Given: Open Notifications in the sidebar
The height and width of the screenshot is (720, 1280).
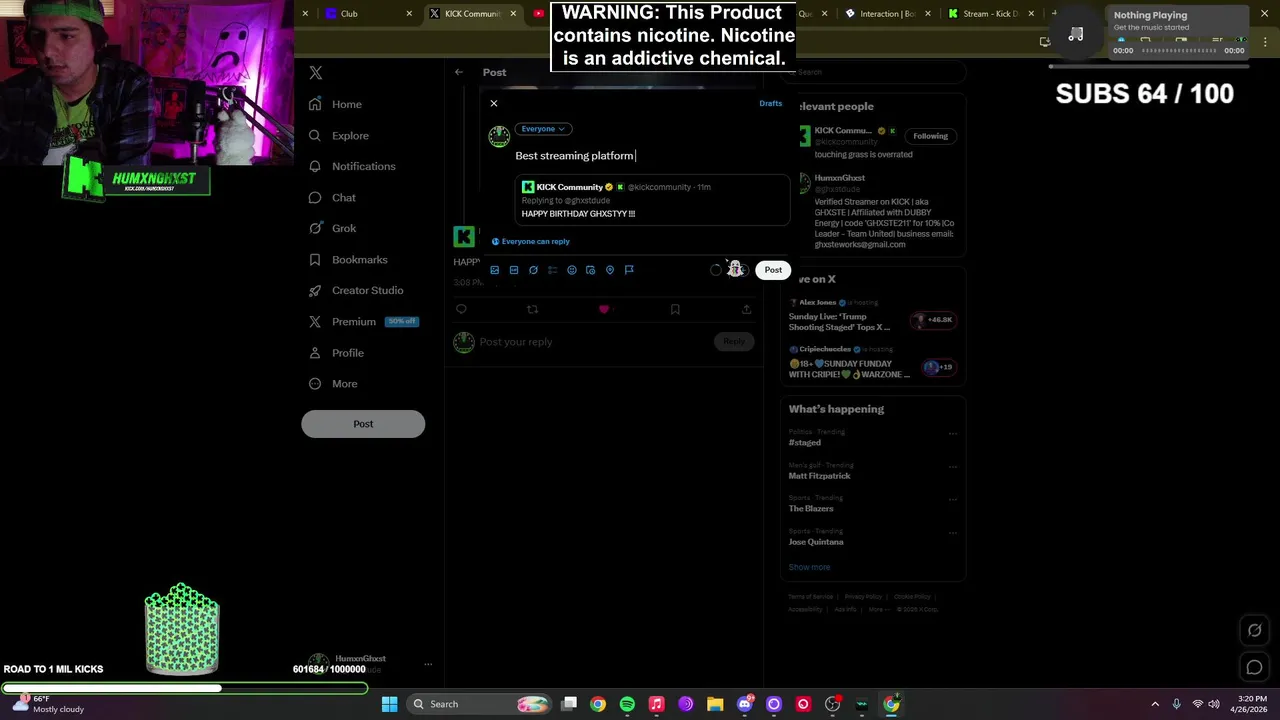Looking at the screenshot, I should [x=352, y=166].
